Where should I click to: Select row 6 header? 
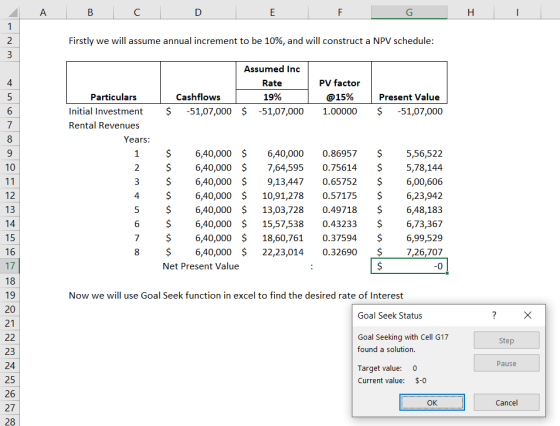[x=10, y=111]
